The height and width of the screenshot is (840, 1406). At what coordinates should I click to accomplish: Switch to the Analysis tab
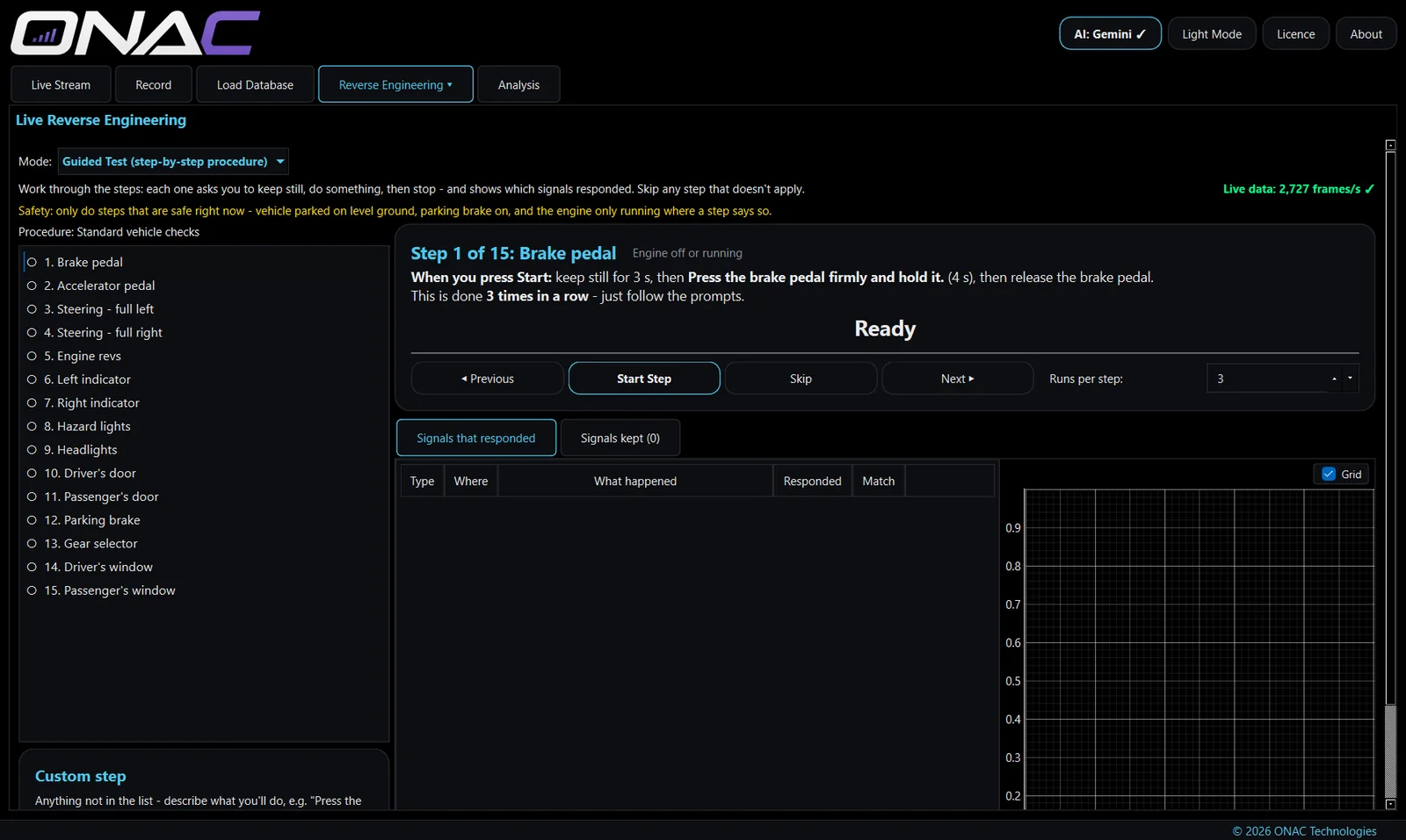pyautogui.click(x=518, y=84)
